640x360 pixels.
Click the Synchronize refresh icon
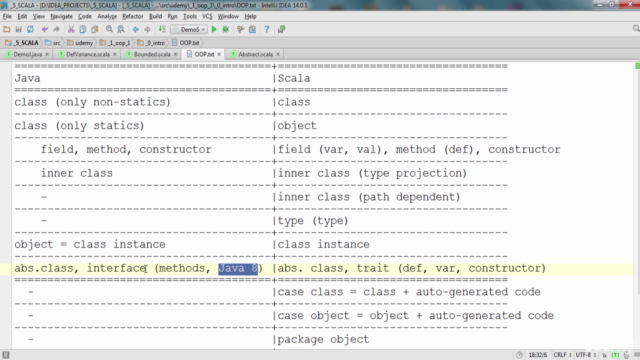pyautogui.click(x=30, y=29)
